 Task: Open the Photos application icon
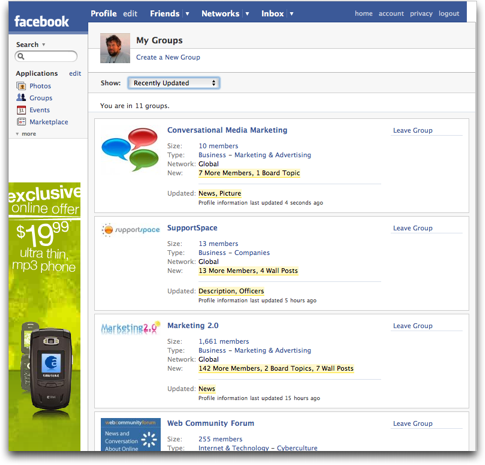[x=21, y=86]
